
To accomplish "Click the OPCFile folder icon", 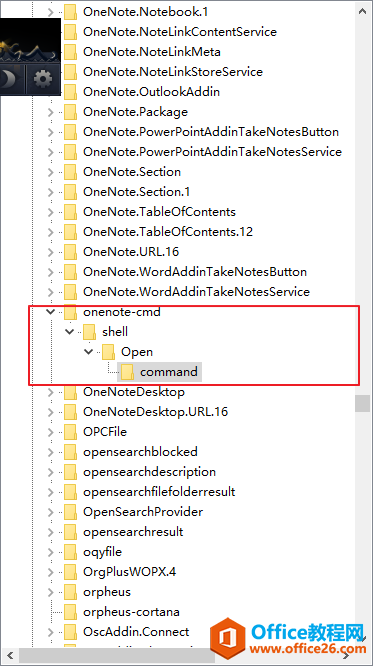I will click(70, 432).
